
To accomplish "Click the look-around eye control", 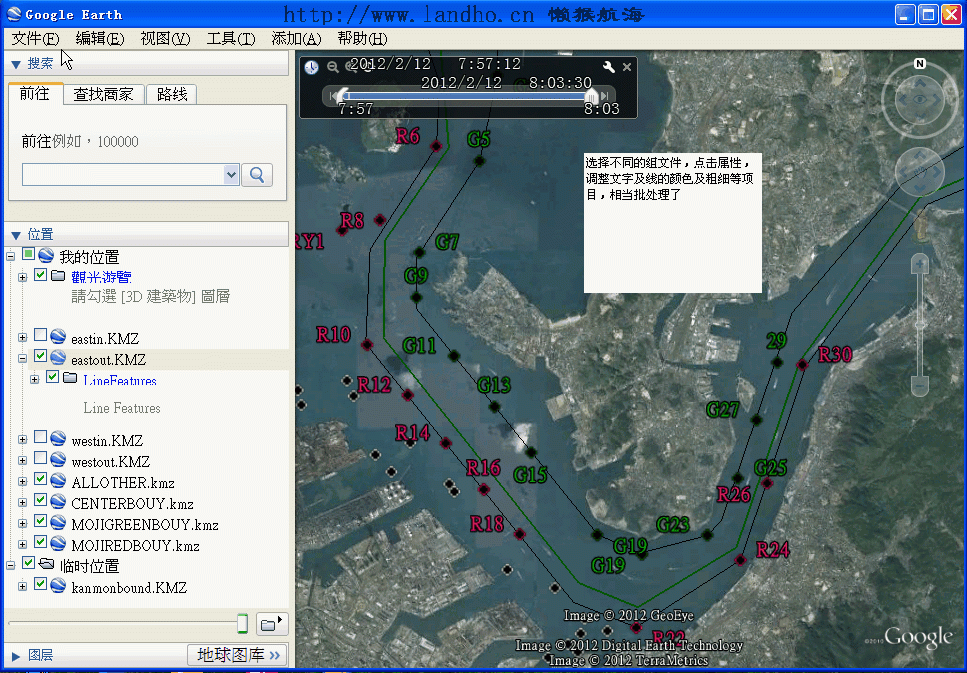I will 920,99.
